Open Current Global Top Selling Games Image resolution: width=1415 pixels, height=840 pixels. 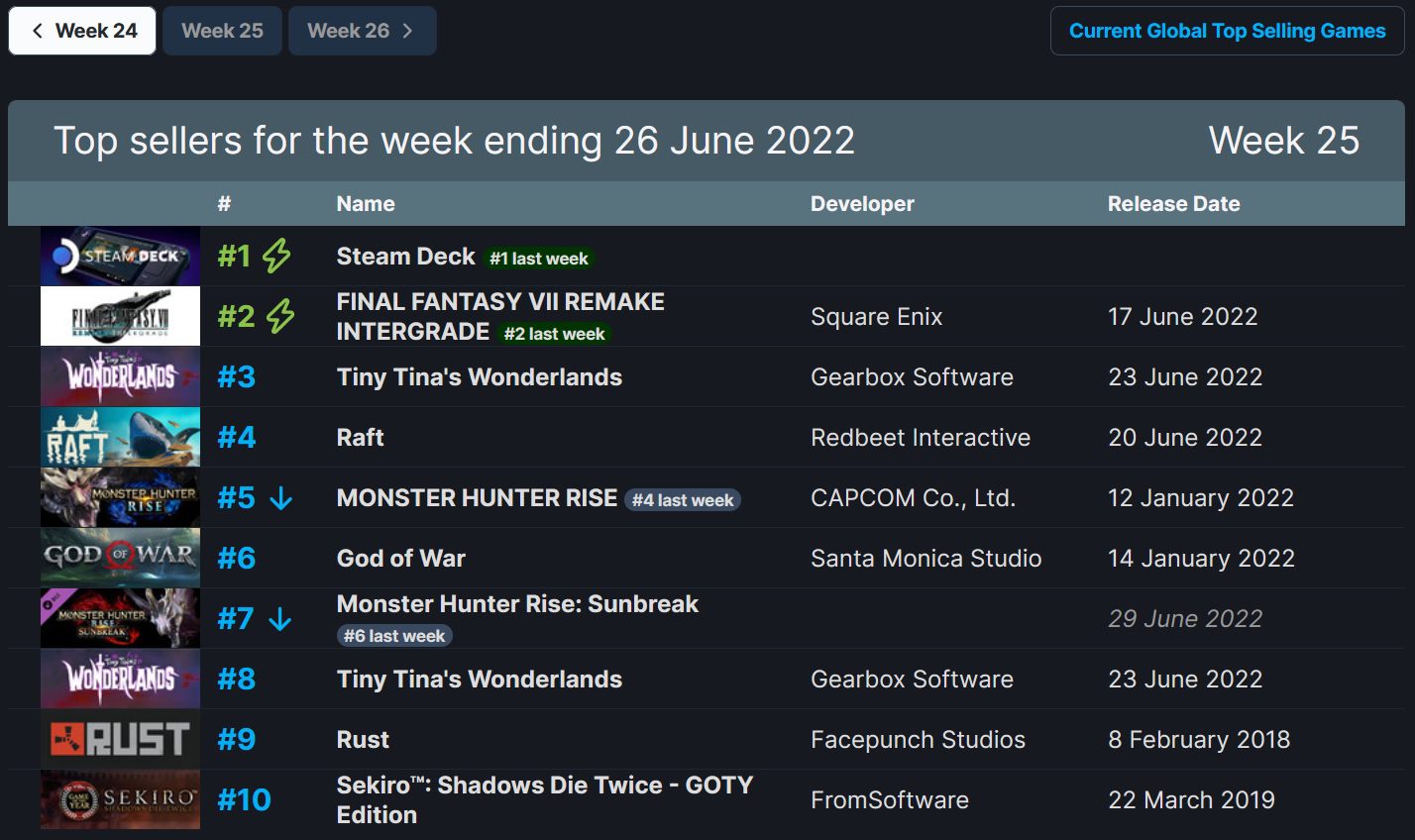click(1227, 31)
